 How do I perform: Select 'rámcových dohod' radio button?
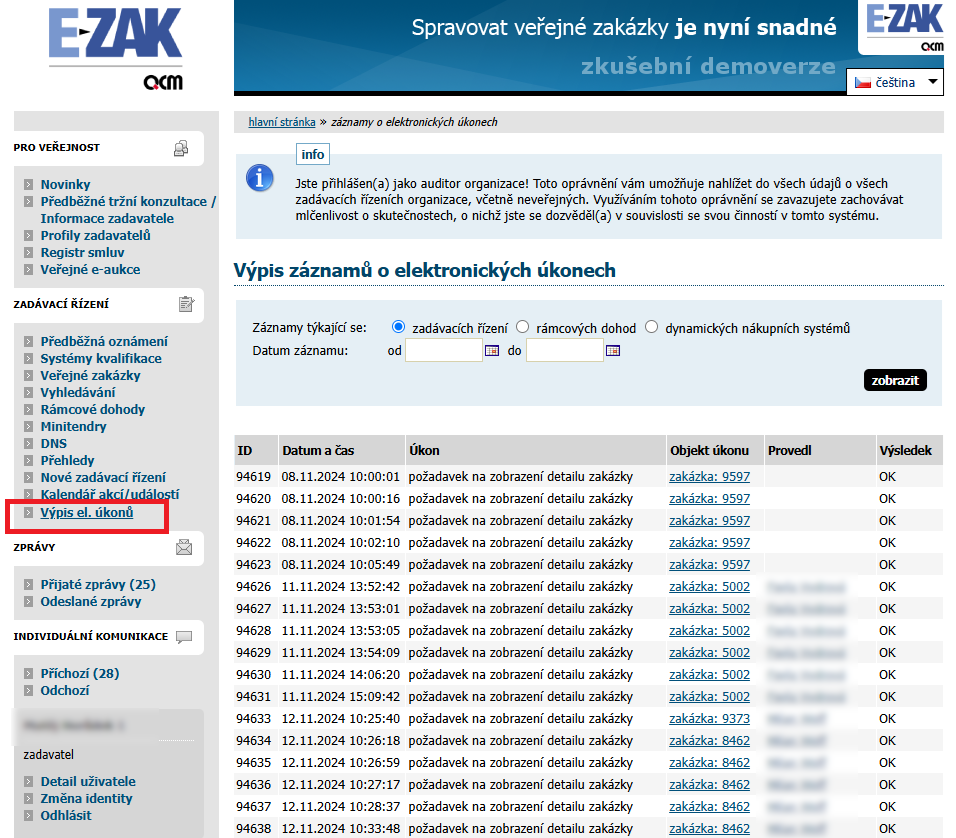click(x=523, y=327)
